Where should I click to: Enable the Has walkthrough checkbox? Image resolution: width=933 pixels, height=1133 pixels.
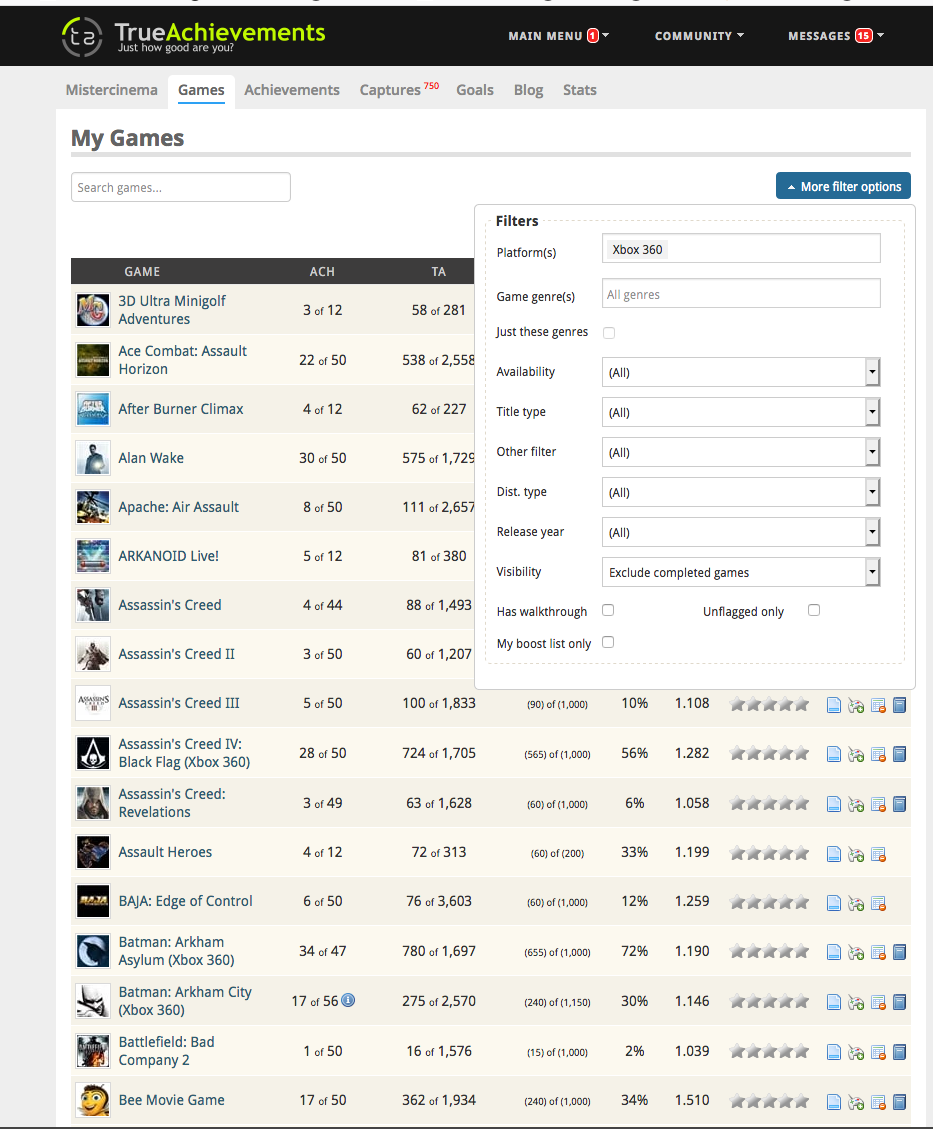[x=609, y=611]
